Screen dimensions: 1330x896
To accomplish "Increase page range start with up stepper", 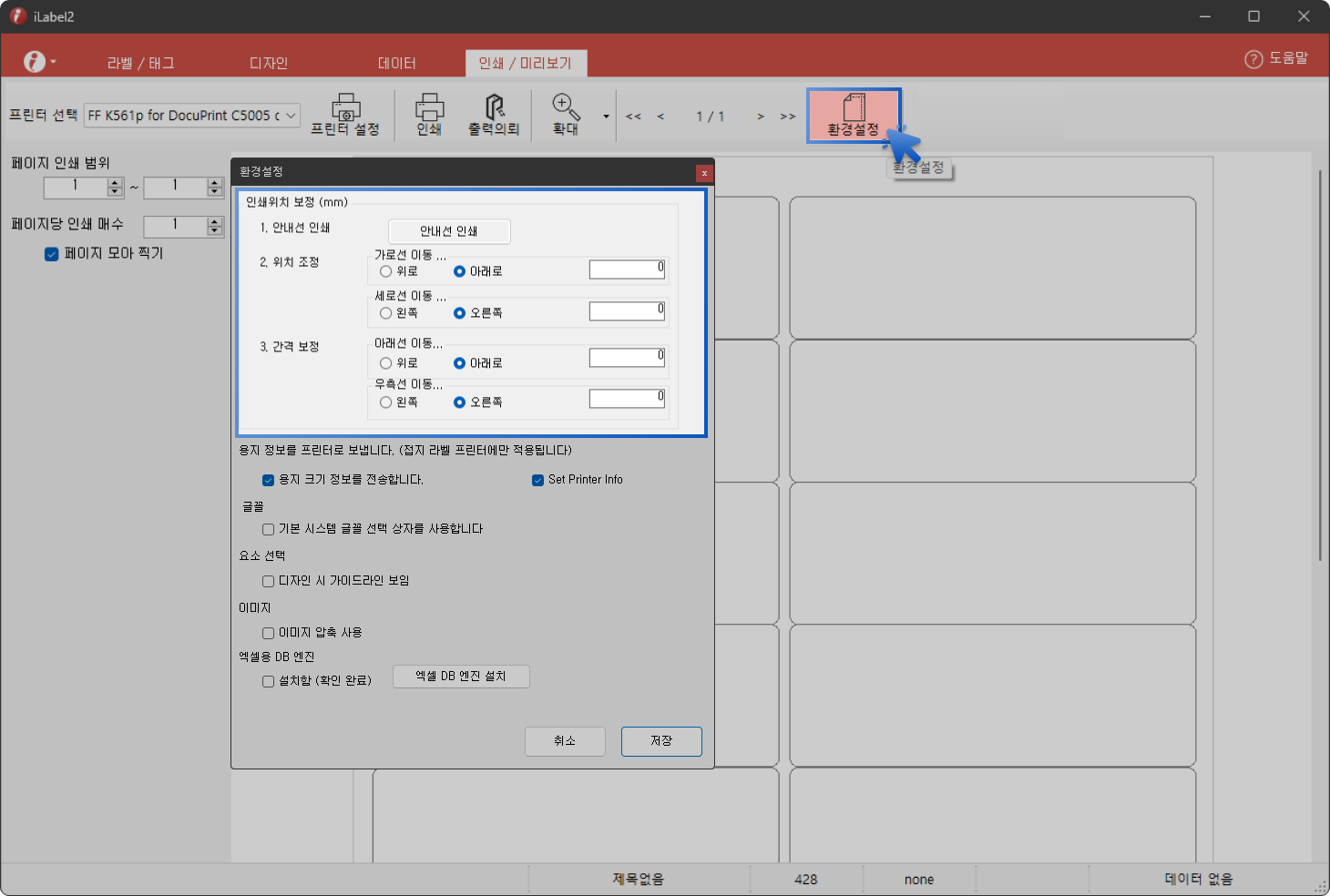I will 115,182.
